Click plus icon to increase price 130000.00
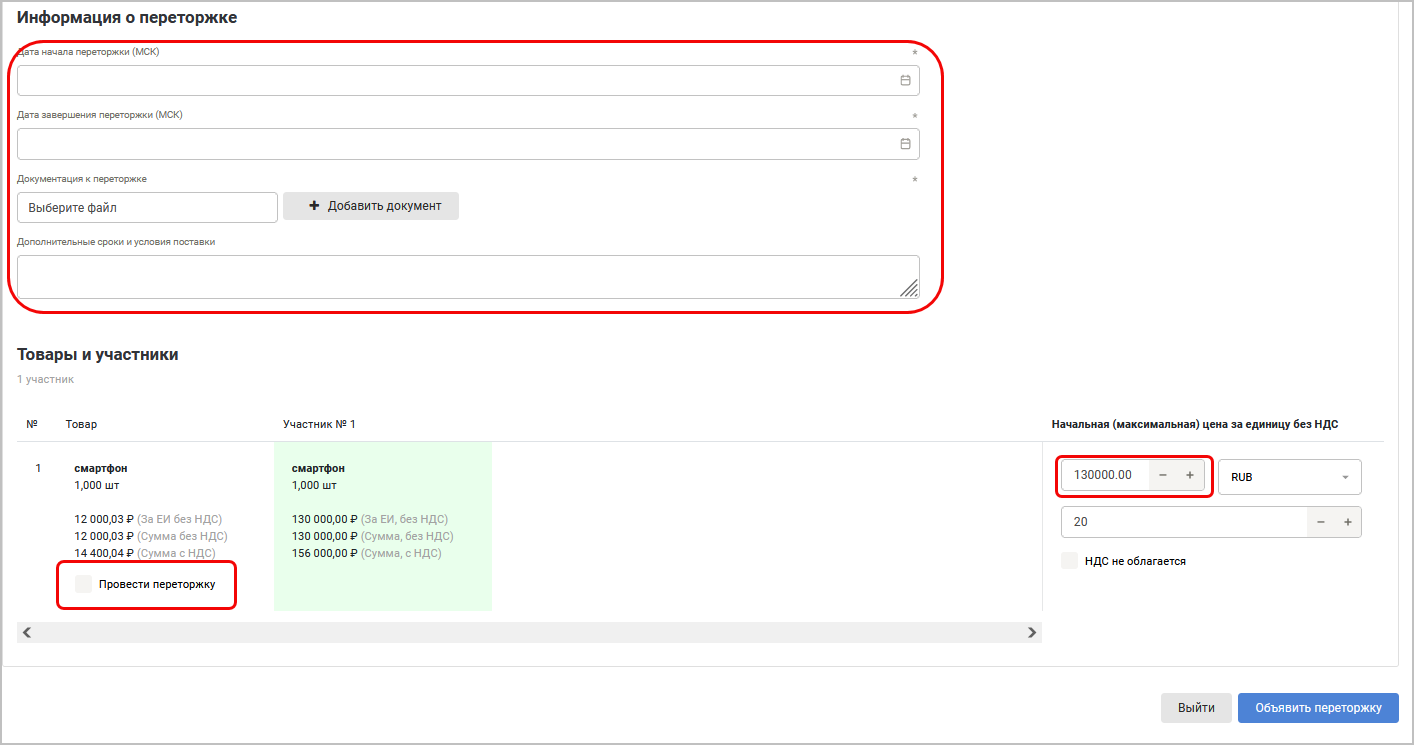Image resolution: width=1414 pixels, height=745 pixels. pyautogui.click(x=1189, y=475)
